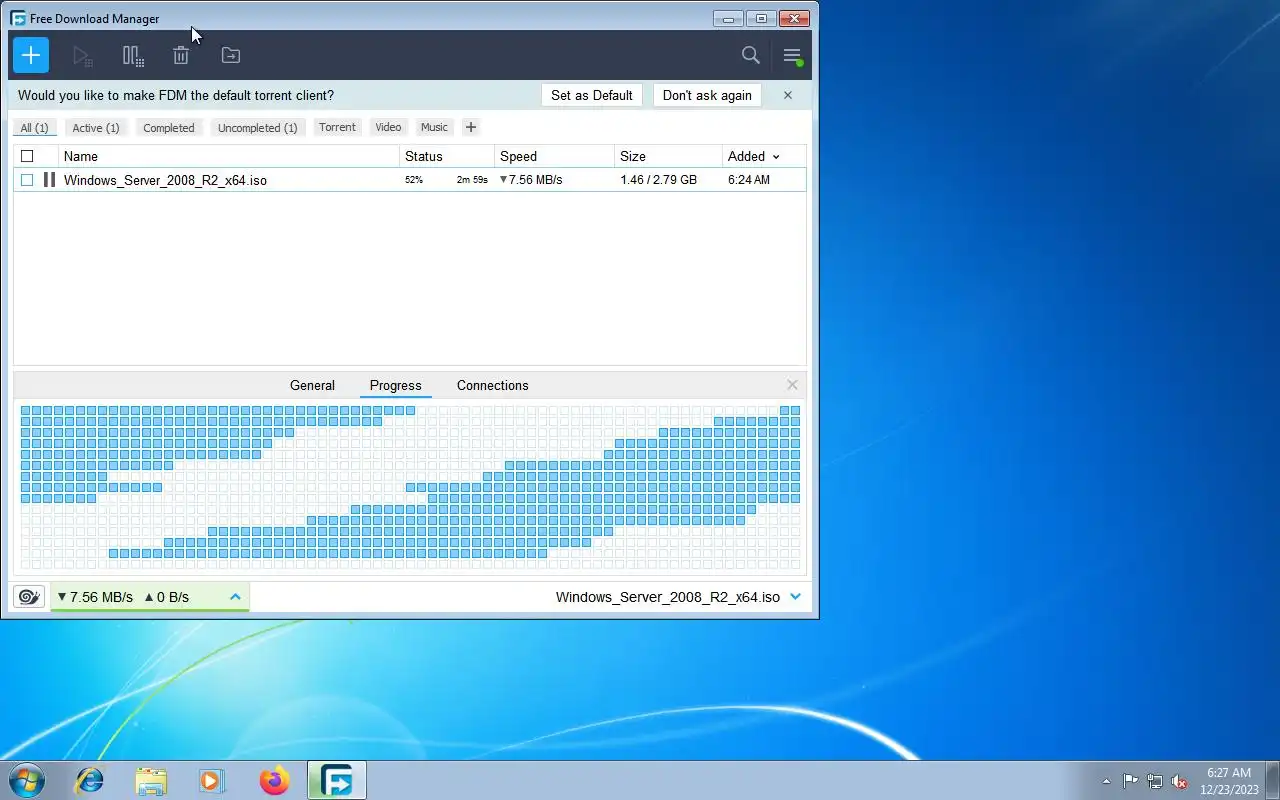Click the 1.46 / 2.79 GB size cell
The height and width of the screenshot is (800, 1280).
658,180
